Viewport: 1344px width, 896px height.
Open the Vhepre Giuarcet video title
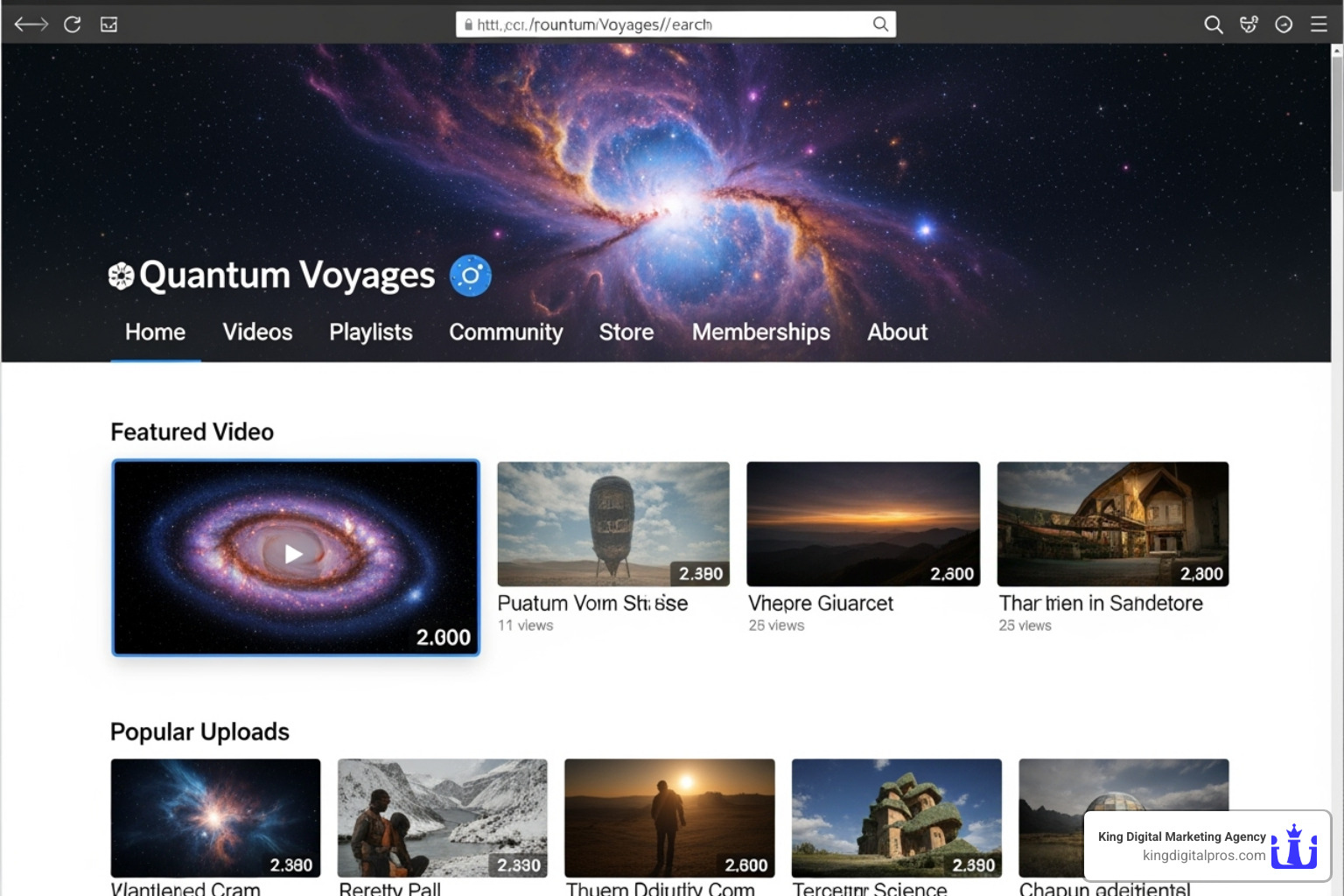click(x=821, y=603)
